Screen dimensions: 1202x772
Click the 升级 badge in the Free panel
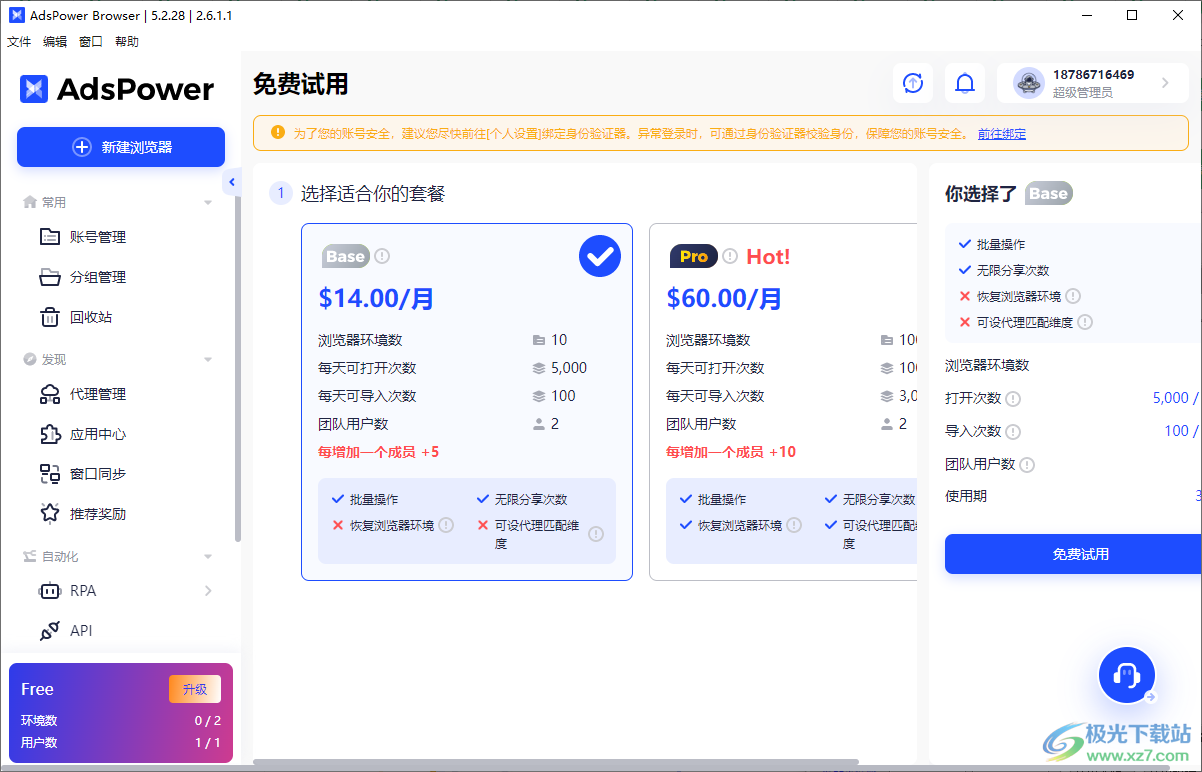click(194, 689)
